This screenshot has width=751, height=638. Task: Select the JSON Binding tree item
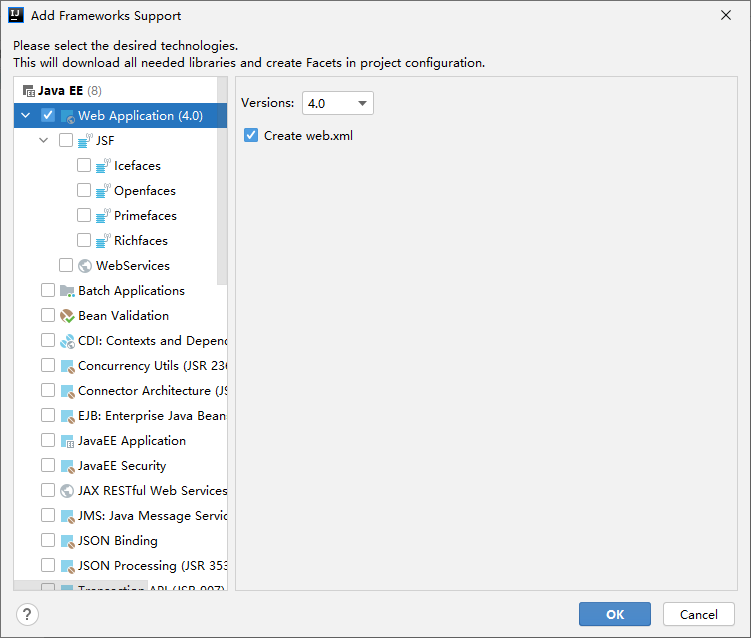pos(117,541)
